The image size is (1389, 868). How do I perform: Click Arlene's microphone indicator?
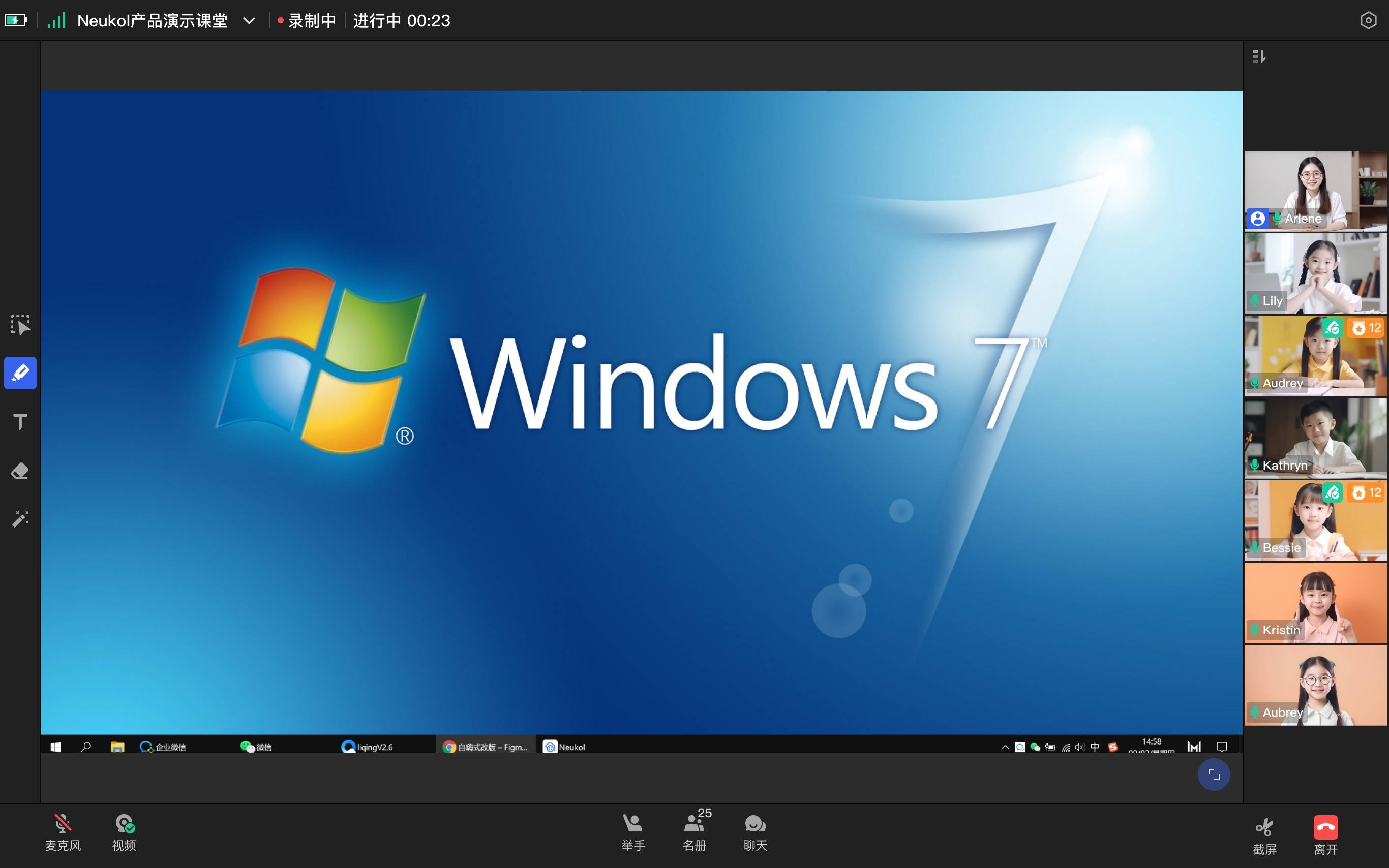click(1277, 219)
